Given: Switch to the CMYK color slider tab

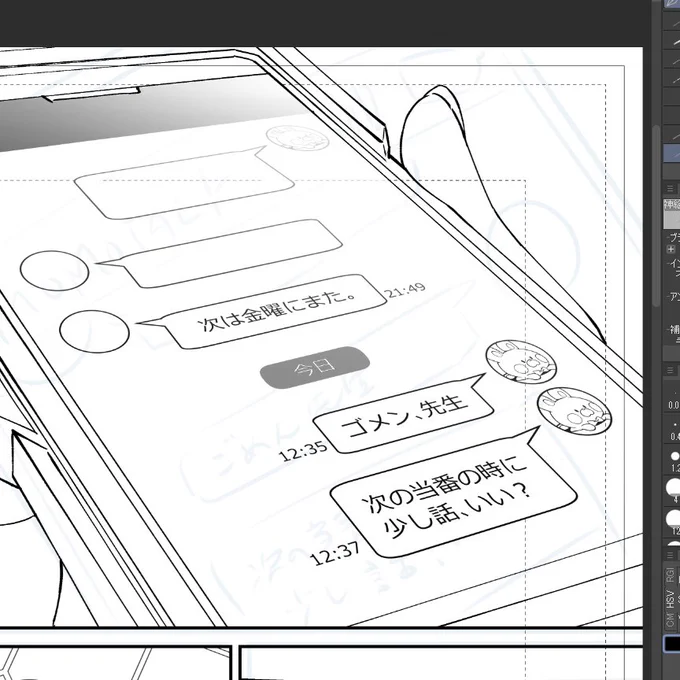Looking at the screenshot, I should [671, 619].
